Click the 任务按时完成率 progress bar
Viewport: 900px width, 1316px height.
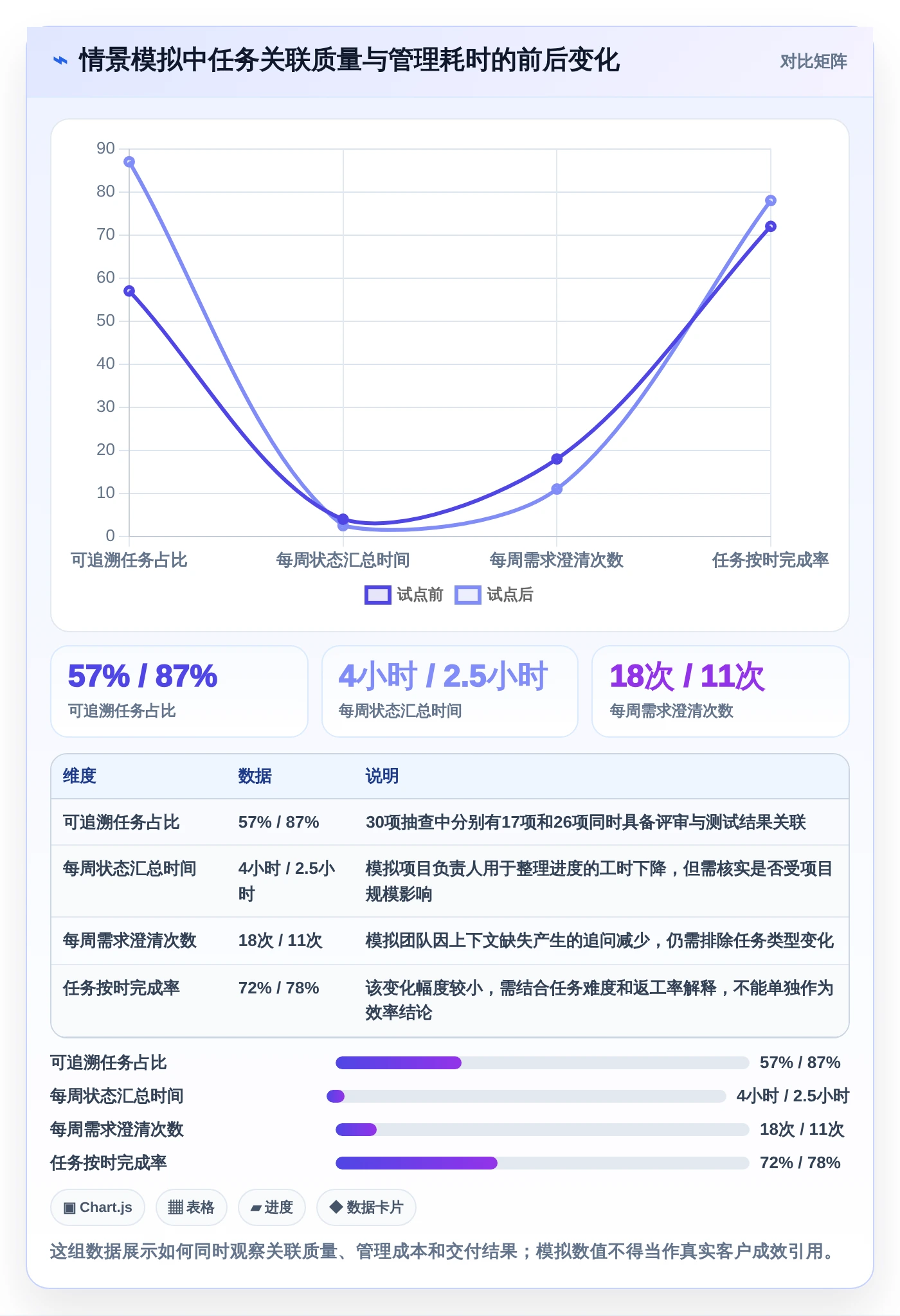click(x=543, y=1163)
